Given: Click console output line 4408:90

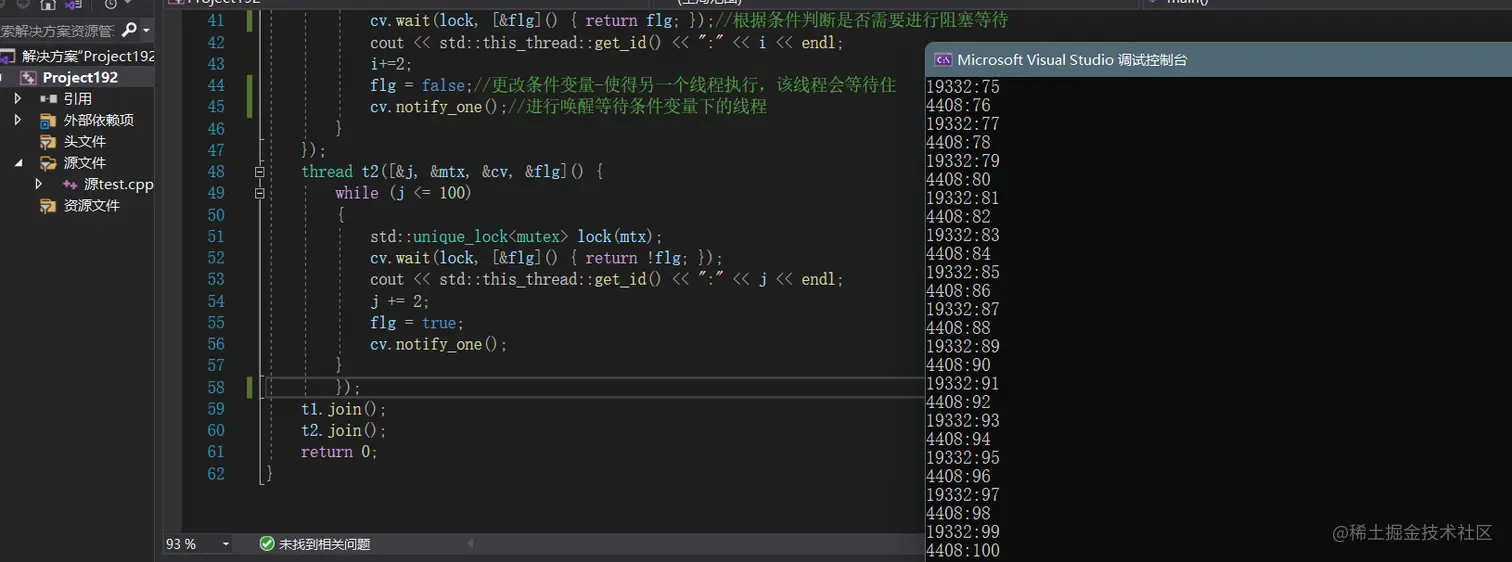Looking at the screenshot, I should coord(959,365).
